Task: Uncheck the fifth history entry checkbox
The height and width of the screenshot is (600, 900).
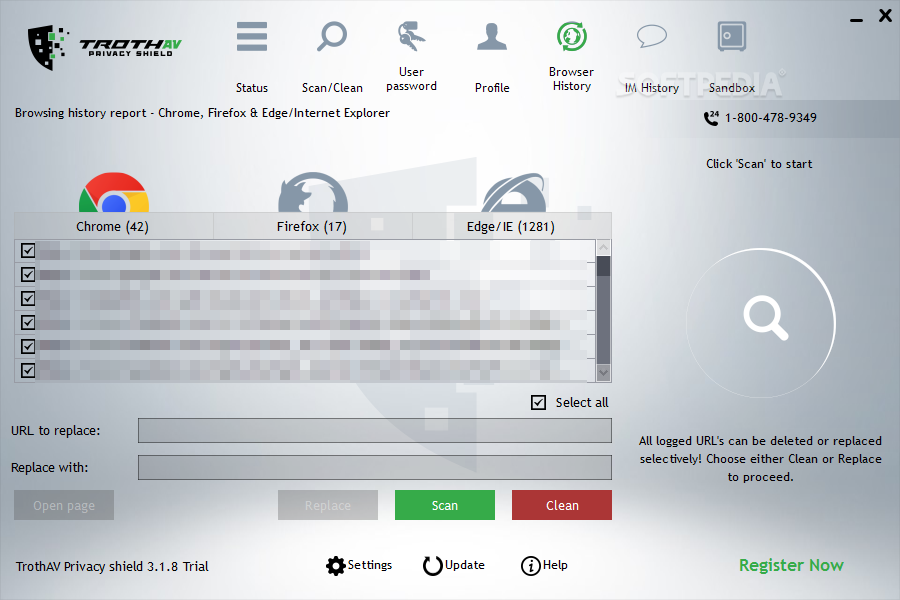Action: [x=28, y=346]
